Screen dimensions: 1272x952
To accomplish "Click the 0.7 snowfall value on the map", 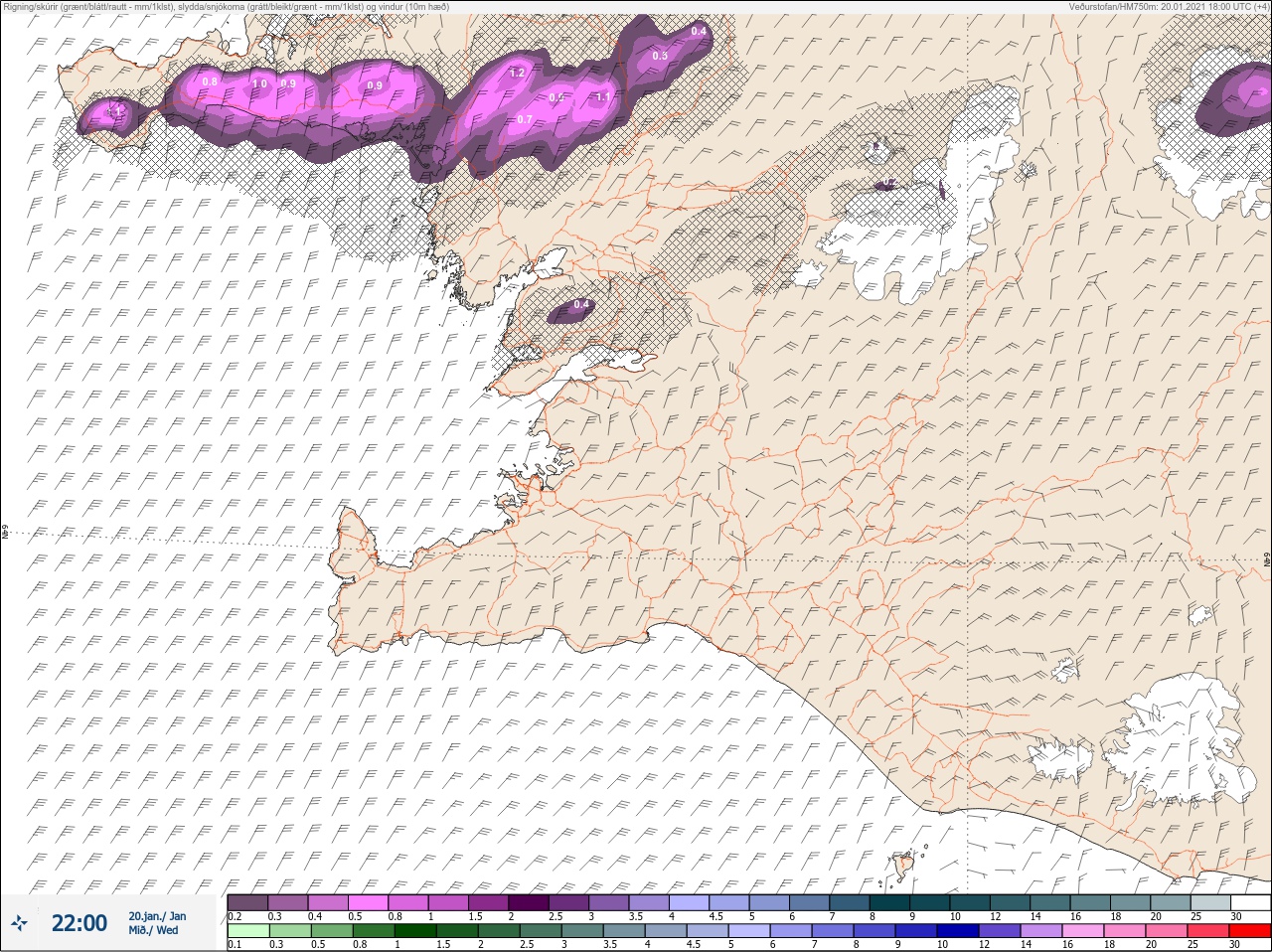I will click(525, 119).
